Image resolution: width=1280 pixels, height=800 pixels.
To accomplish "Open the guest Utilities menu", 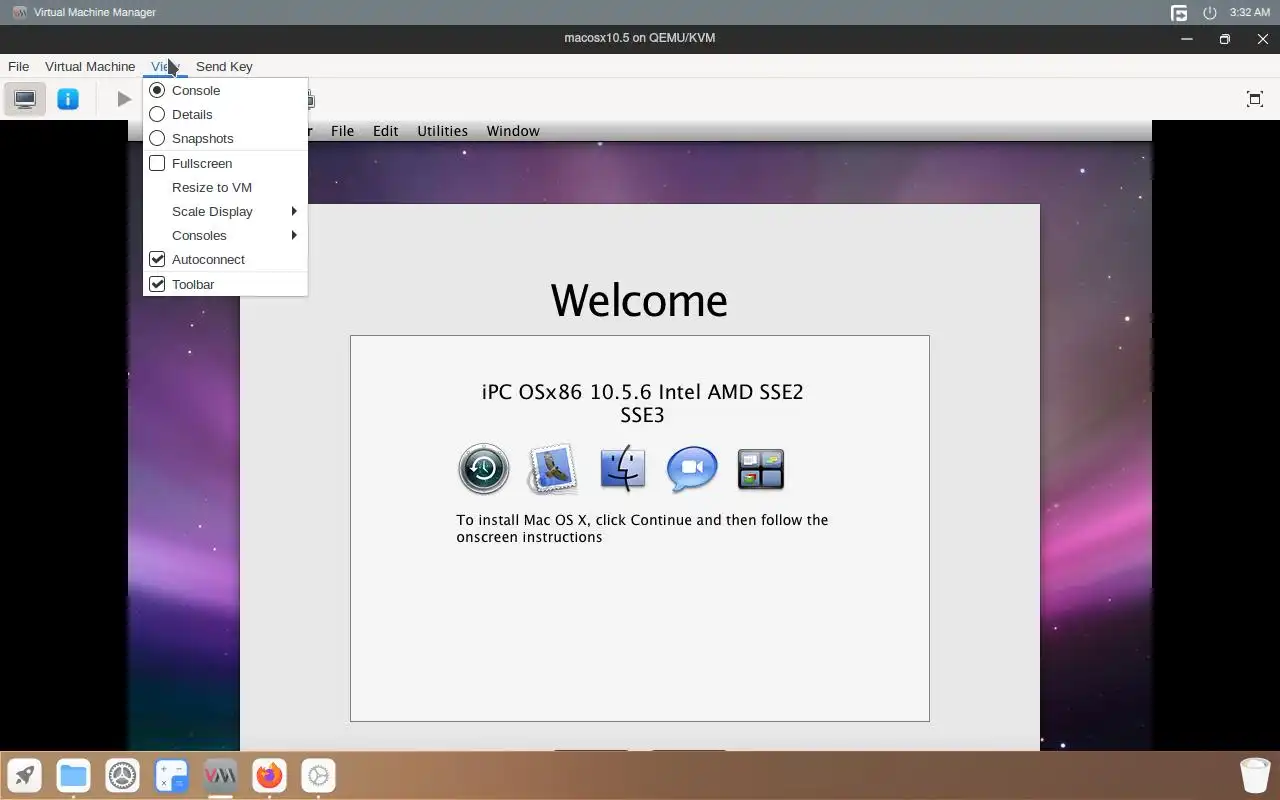I will (442, 131).
